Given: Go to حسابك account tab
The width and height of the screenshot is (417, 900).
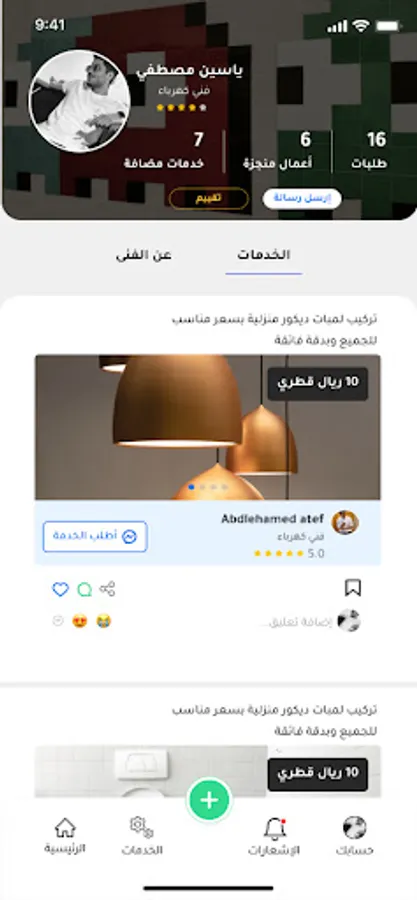Looking at the screenshot, I should 354,836.
